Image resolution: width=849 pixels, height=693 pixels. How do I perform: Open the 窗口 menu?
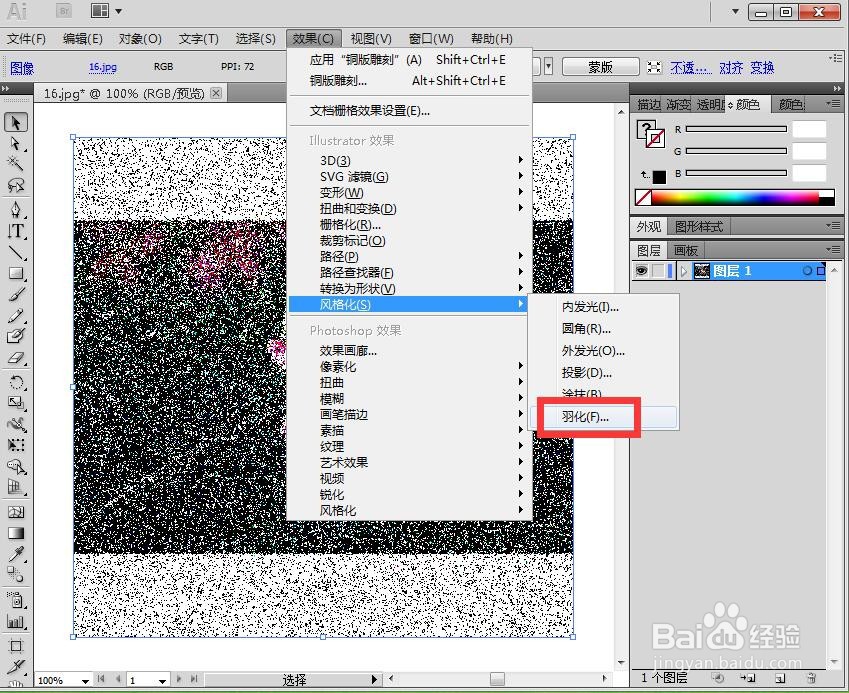pos(431,38)
